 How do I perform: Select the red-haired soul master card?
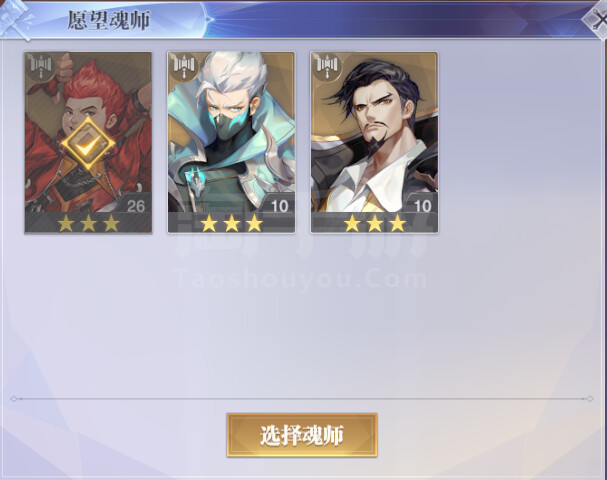(x=88, y=143)
